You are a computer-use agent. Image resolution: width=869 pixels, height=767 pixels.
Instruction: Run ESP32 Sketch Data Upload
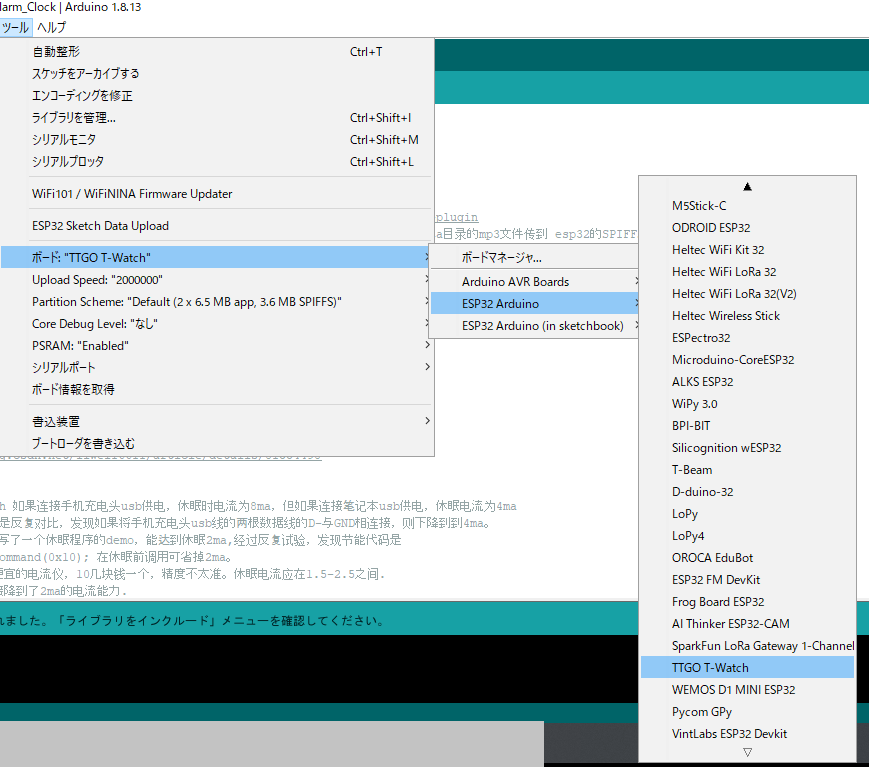tap(217, 226)
